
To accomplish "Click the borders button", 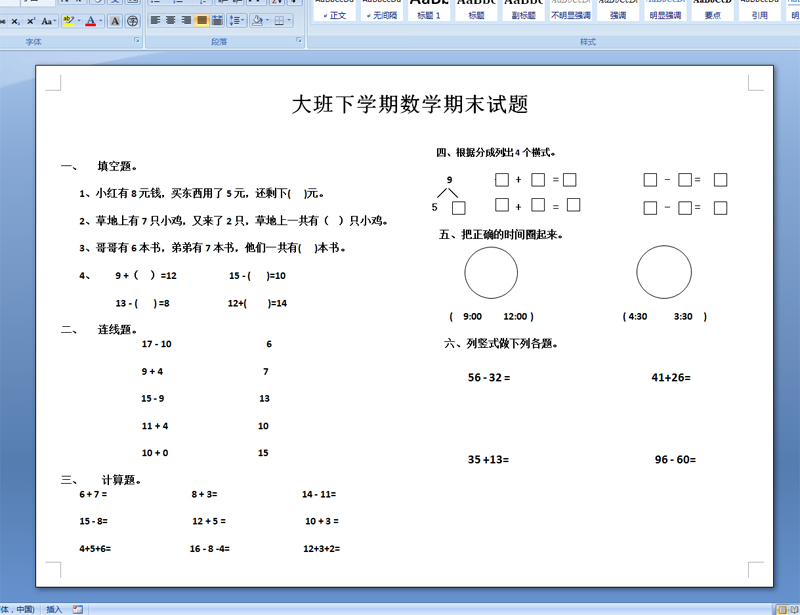I will [279, 20].
